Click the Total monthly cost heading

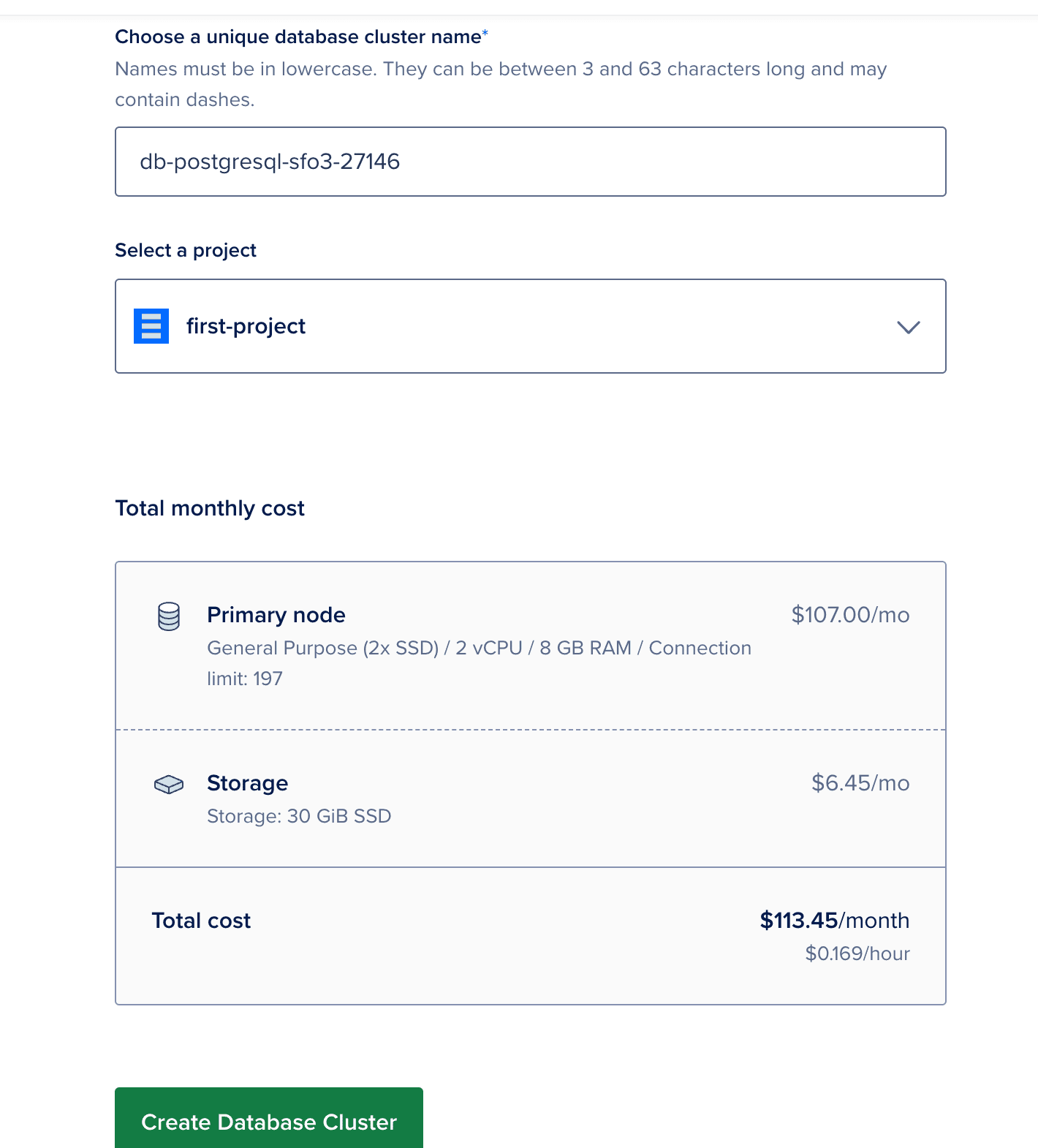[x=210, y=508]
